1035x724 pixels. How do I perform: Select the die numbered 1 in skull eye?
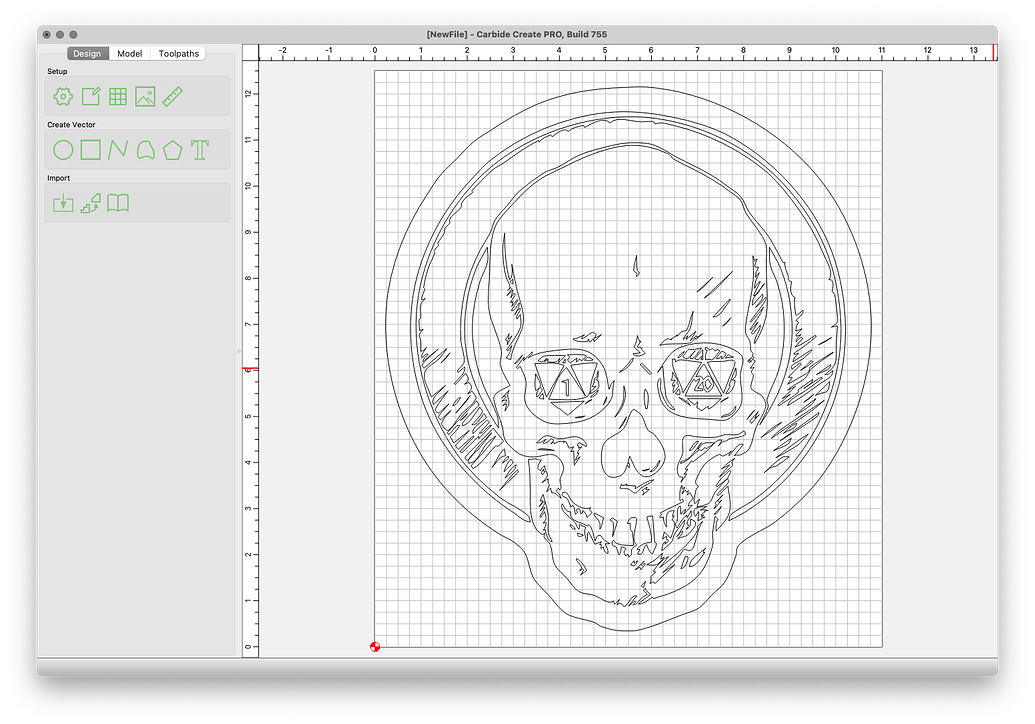[x=566, y=385]
